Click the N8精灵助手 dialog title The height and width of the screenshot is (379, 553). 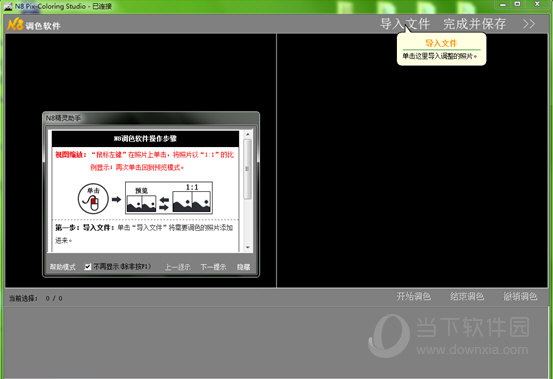point(63,118)
